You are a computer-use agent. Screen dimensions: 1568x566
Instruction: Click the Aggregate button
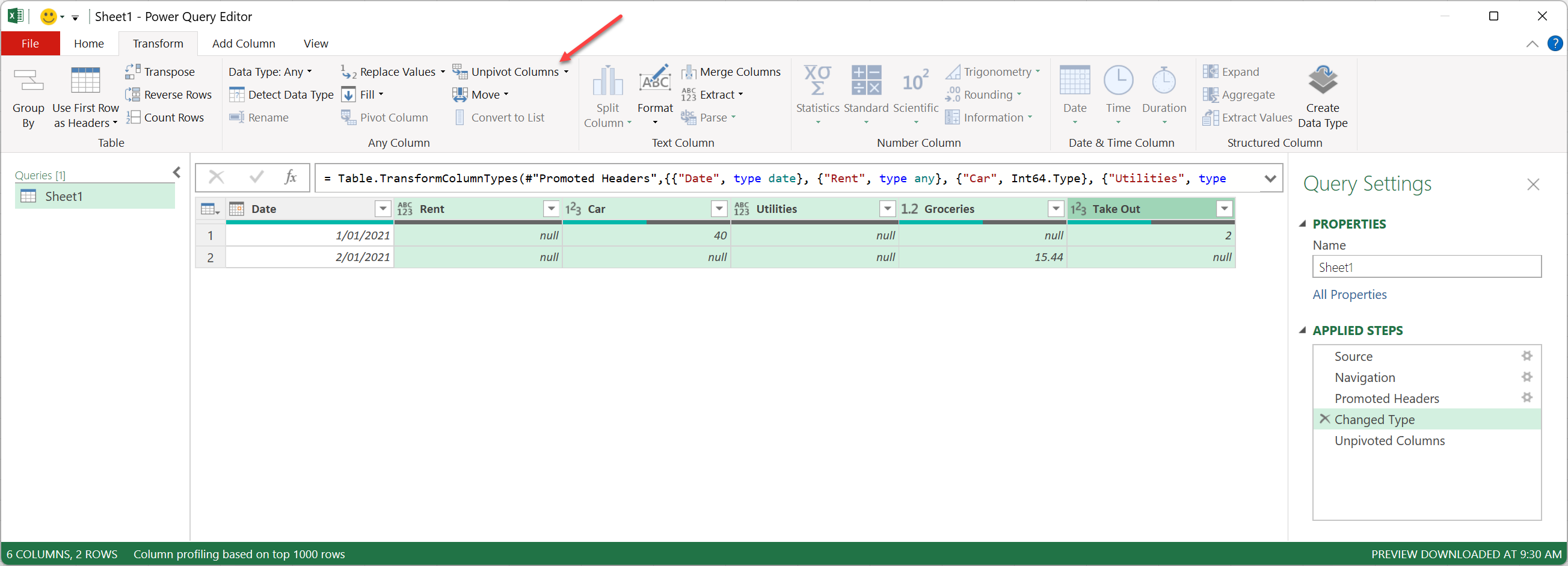pos(1238,94)
